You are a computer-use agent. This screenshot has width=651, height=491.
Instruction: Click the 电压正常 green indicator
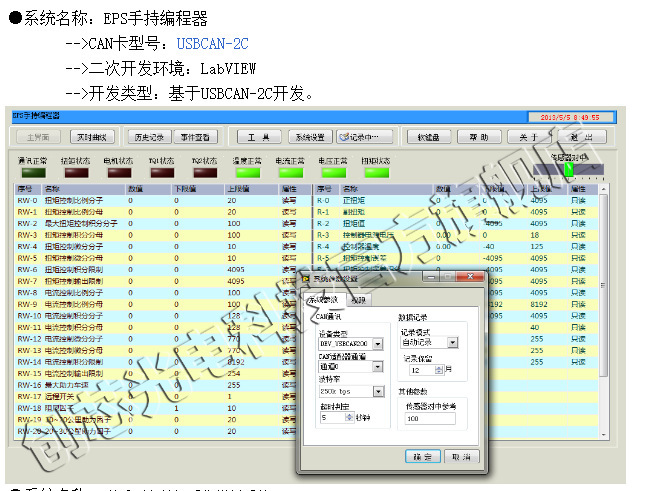point(334,173)
